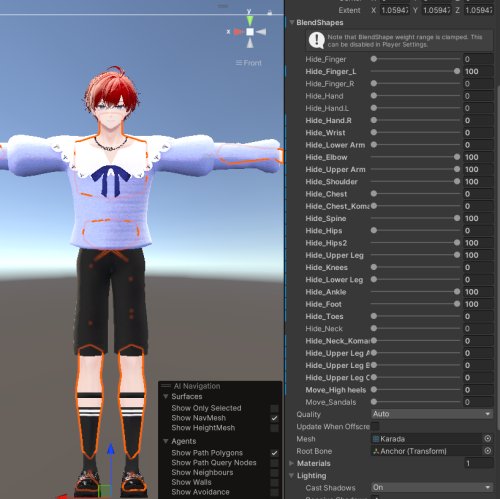The image size is (500, 499).
Task: Toggle Show Path Polygons checkbox
Action: pyautogui.click(x=274, y=453)
